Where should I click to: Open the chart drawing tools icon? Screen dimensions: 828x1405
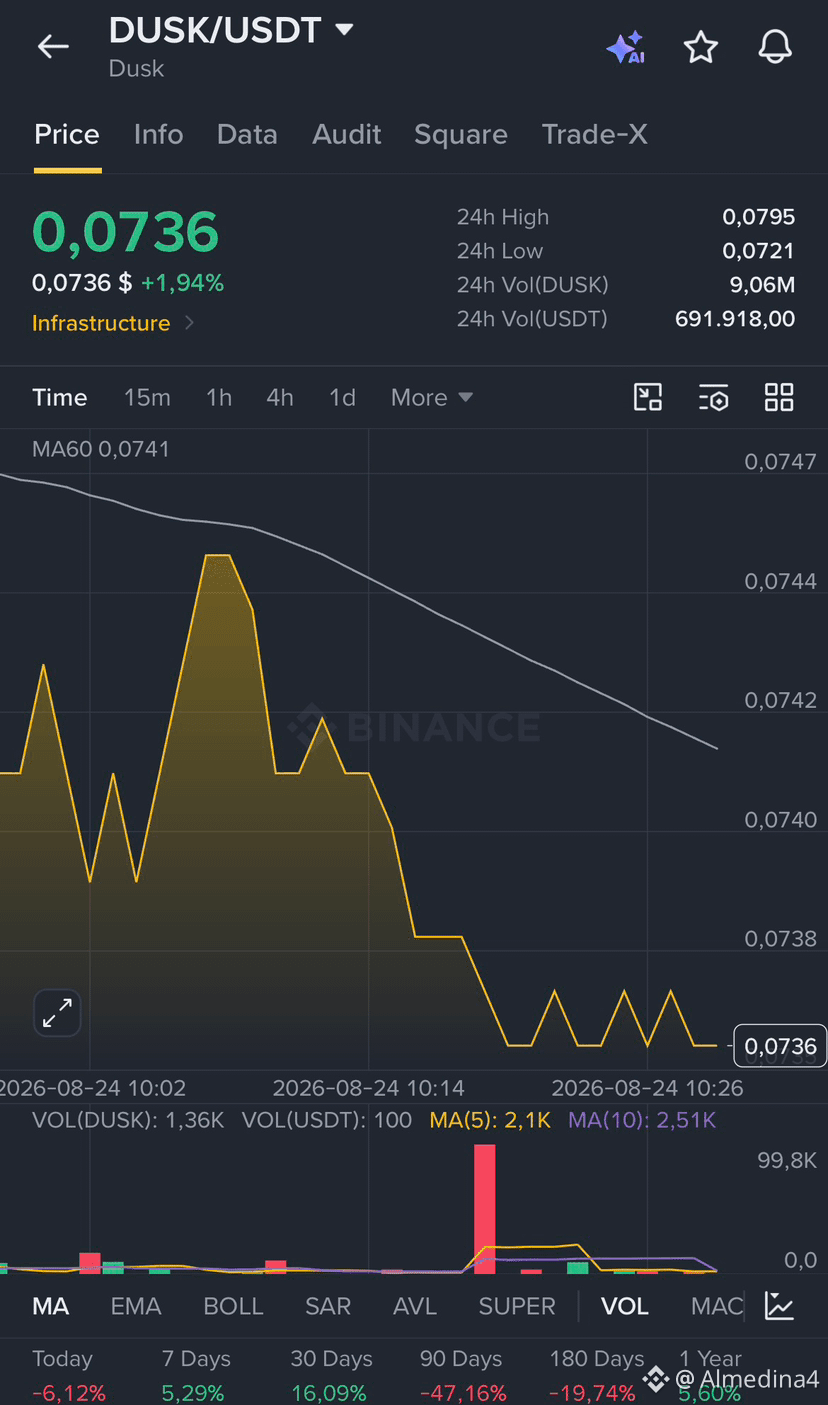(648, 397)
